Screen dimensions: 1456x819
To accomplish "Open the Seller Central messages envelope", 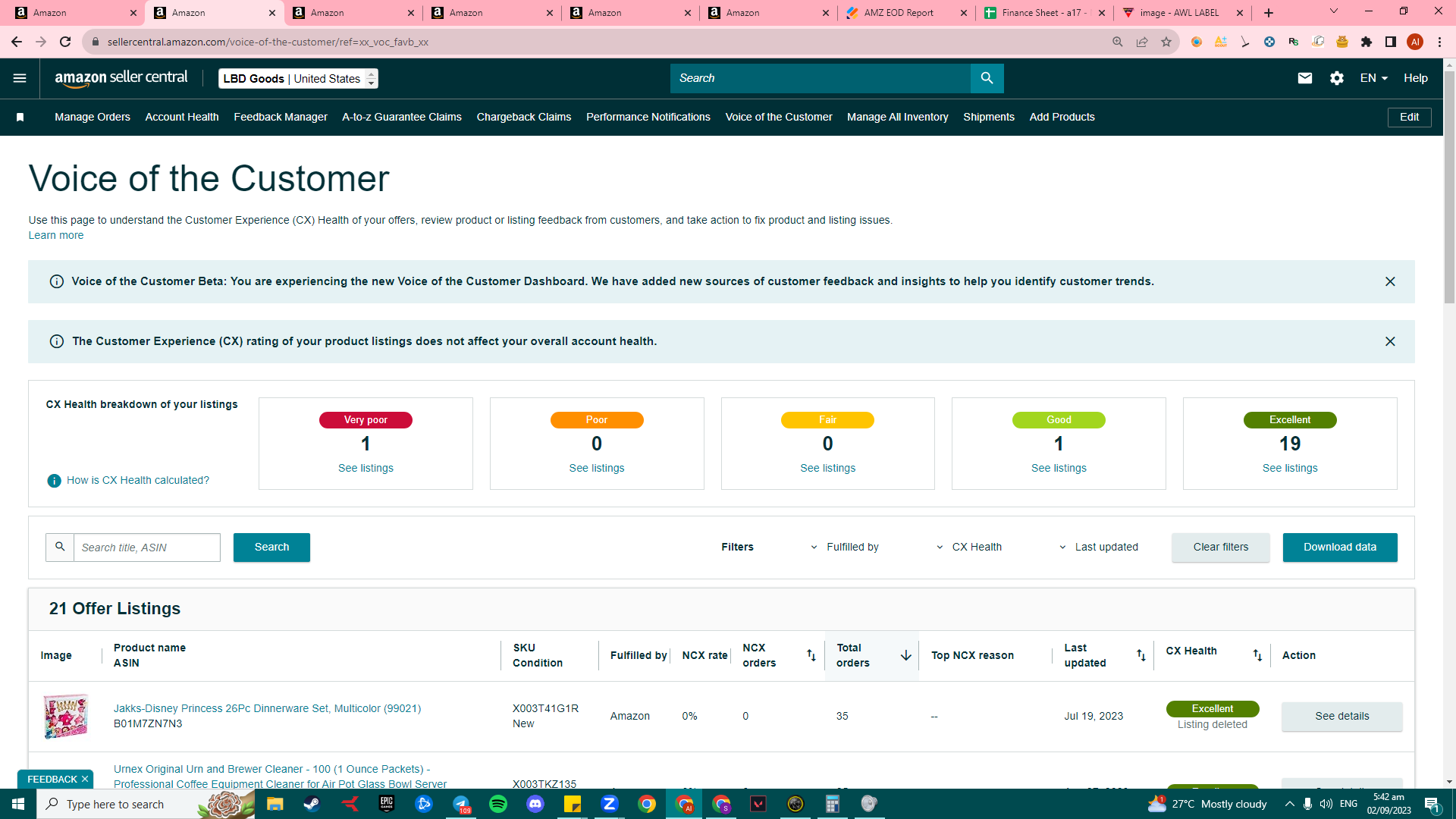I will point(1304,78).
